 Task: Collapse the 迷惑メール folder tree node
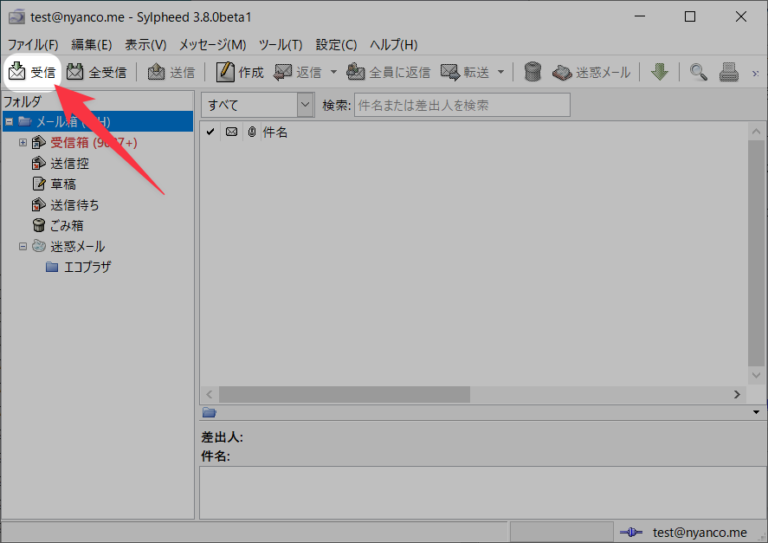(23, 246)
